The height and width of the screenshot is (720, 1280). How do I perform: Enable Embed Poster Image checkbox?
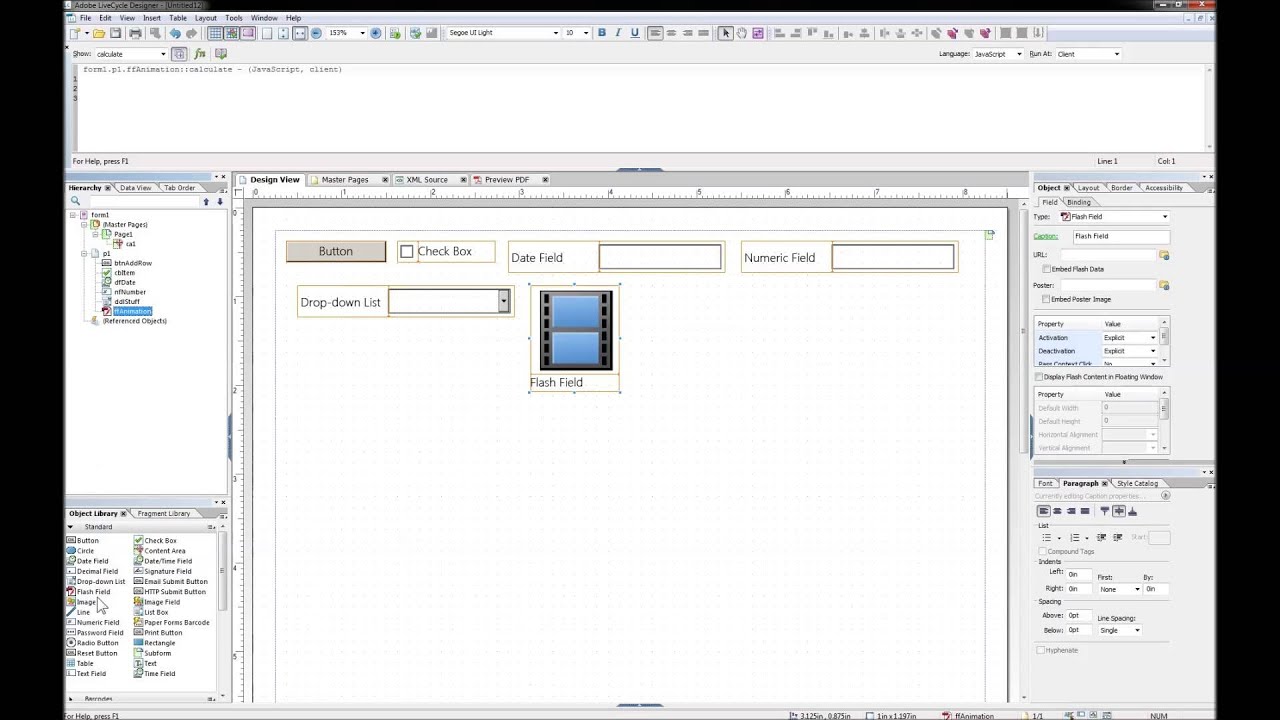[1046, 299]
